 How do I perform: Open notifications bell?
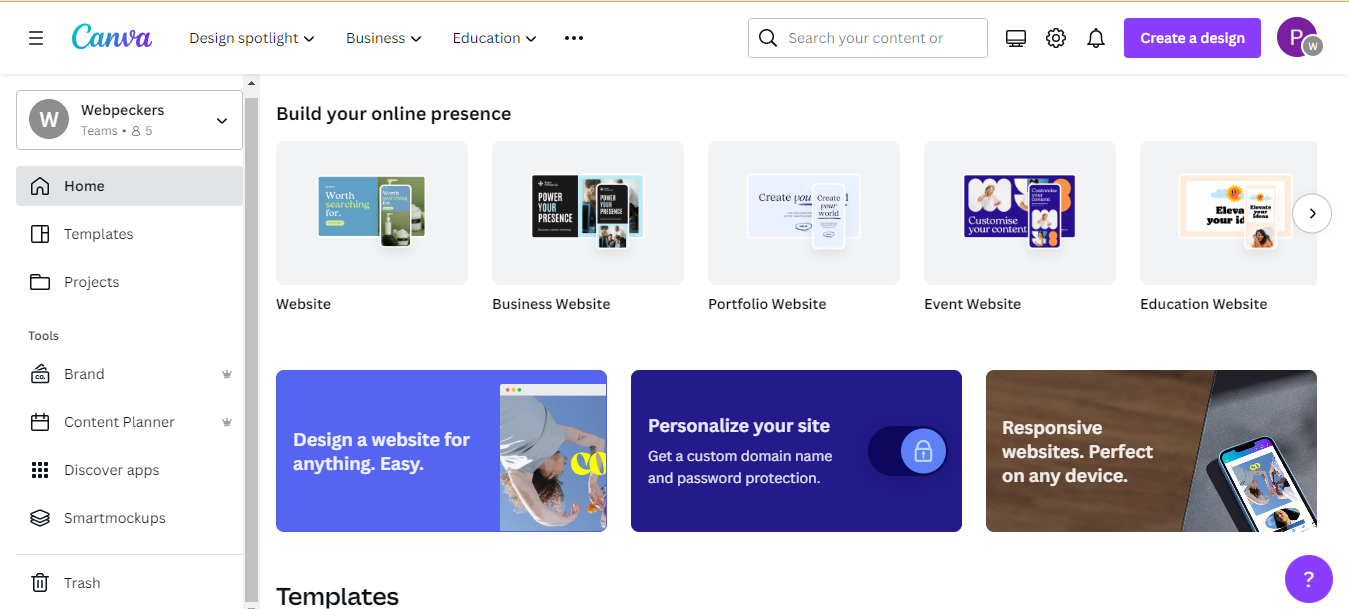coord(1095,37)
